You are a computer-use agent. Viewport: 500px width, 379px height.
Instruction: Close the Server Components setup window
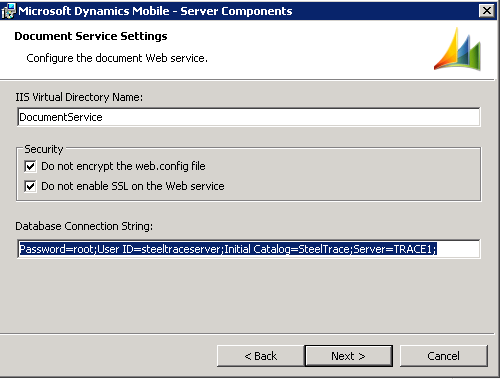[487, 11]
